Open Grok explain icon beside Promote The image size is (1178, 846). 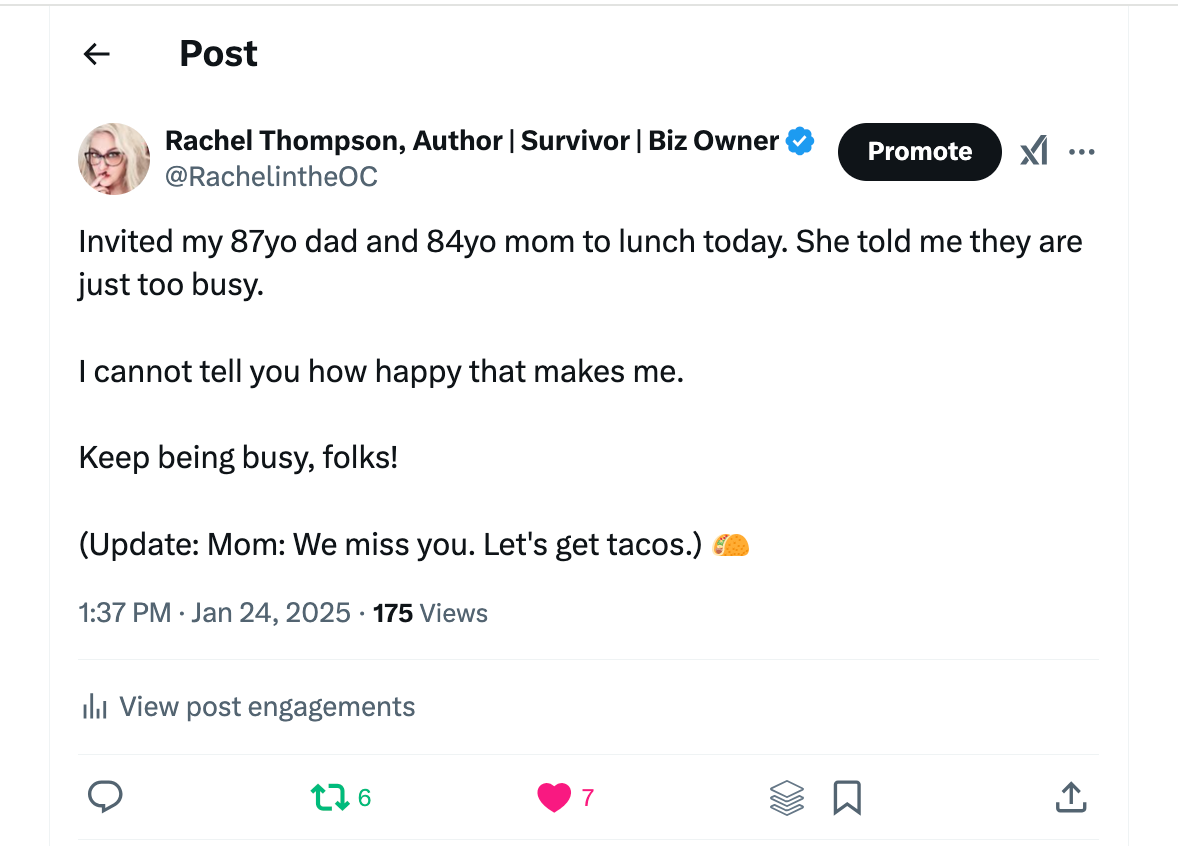click(1035, 151)
